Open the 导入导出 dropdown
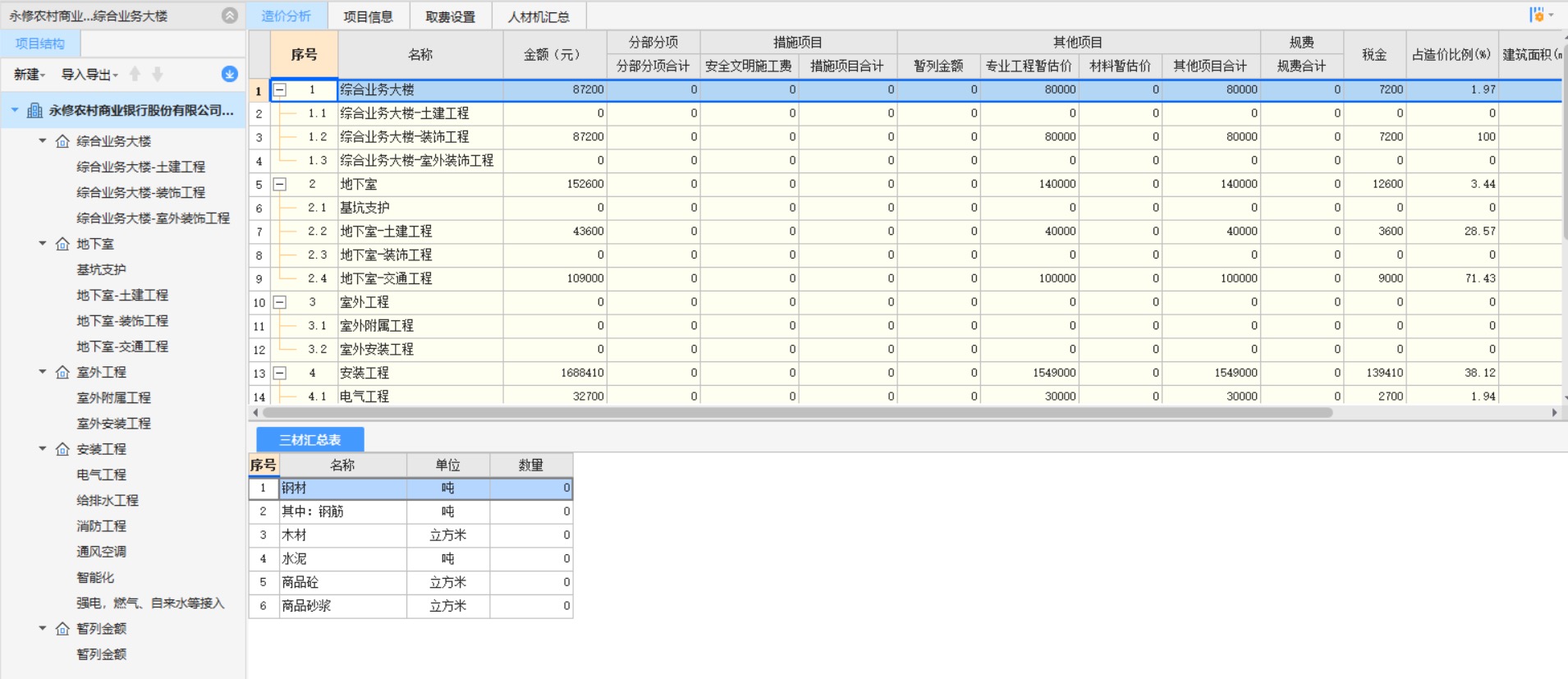Screen dimensions: 1568x679 pos(89,74)
